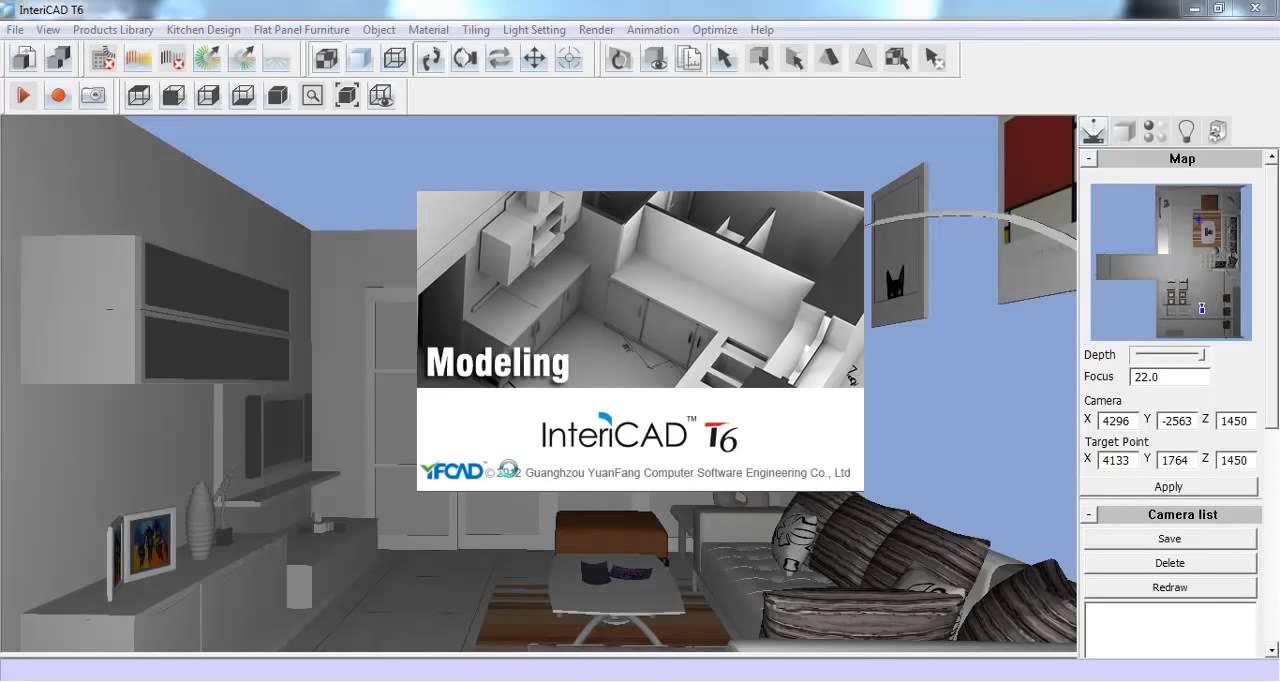
Task: Click the camera list Save button
Action: pos(1169,538)
